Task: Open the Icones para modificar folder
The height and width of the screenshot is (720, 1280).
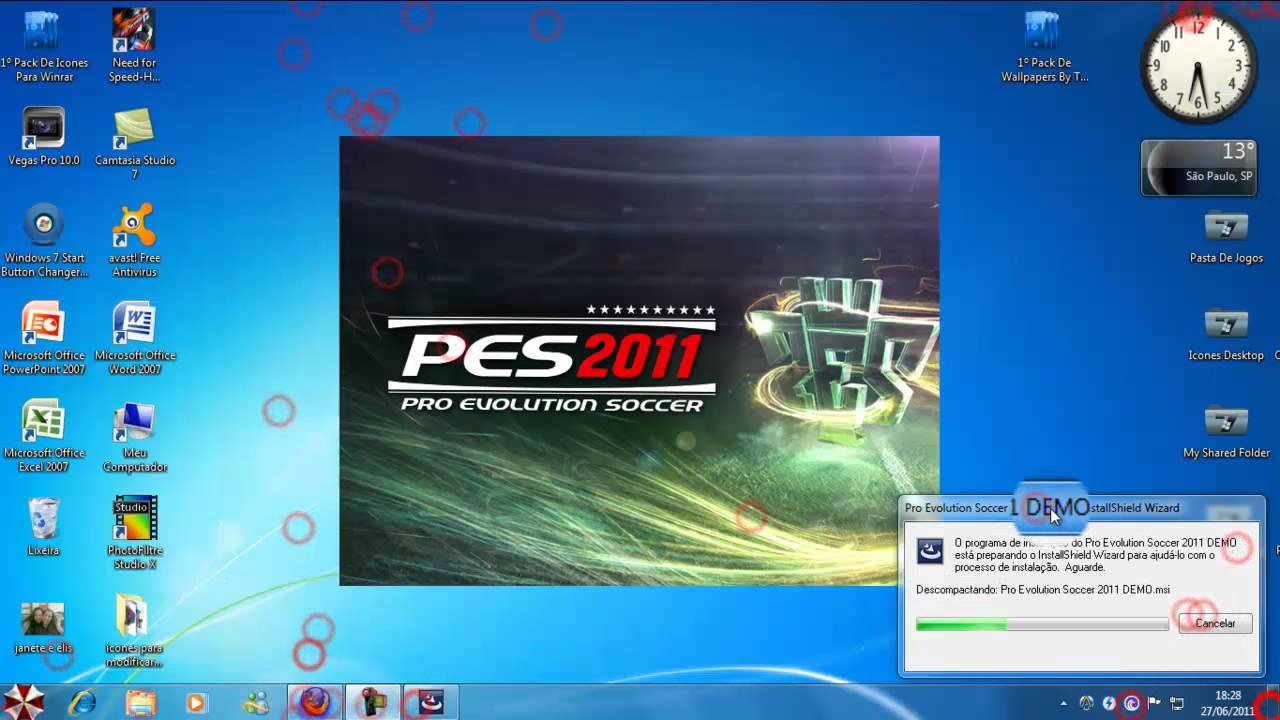Action: 134,632
